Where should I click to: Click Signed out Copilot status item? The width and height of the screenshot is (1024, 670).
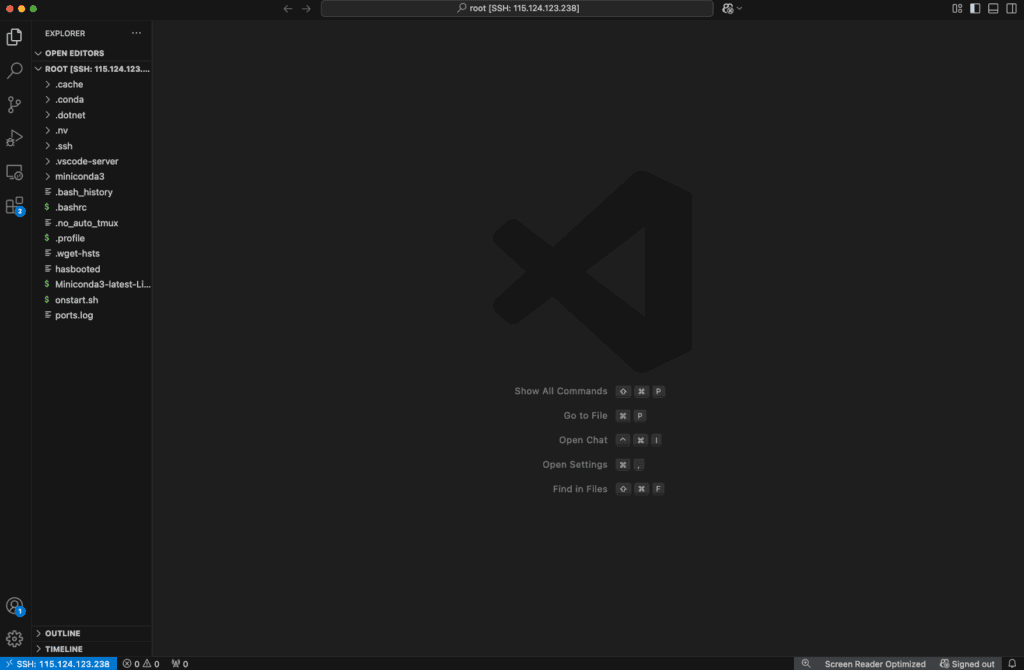pyautogui.click(x=967, y=663)
